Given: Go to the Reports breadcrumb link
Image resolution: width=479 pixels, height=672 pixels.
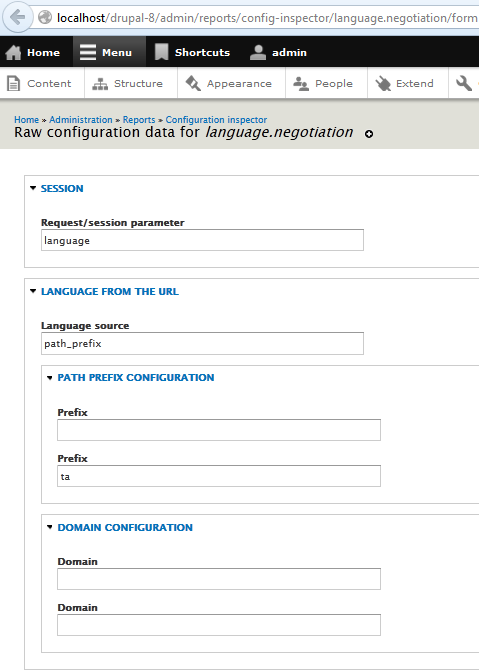Looking at the screenshot, I should point(139,120).
